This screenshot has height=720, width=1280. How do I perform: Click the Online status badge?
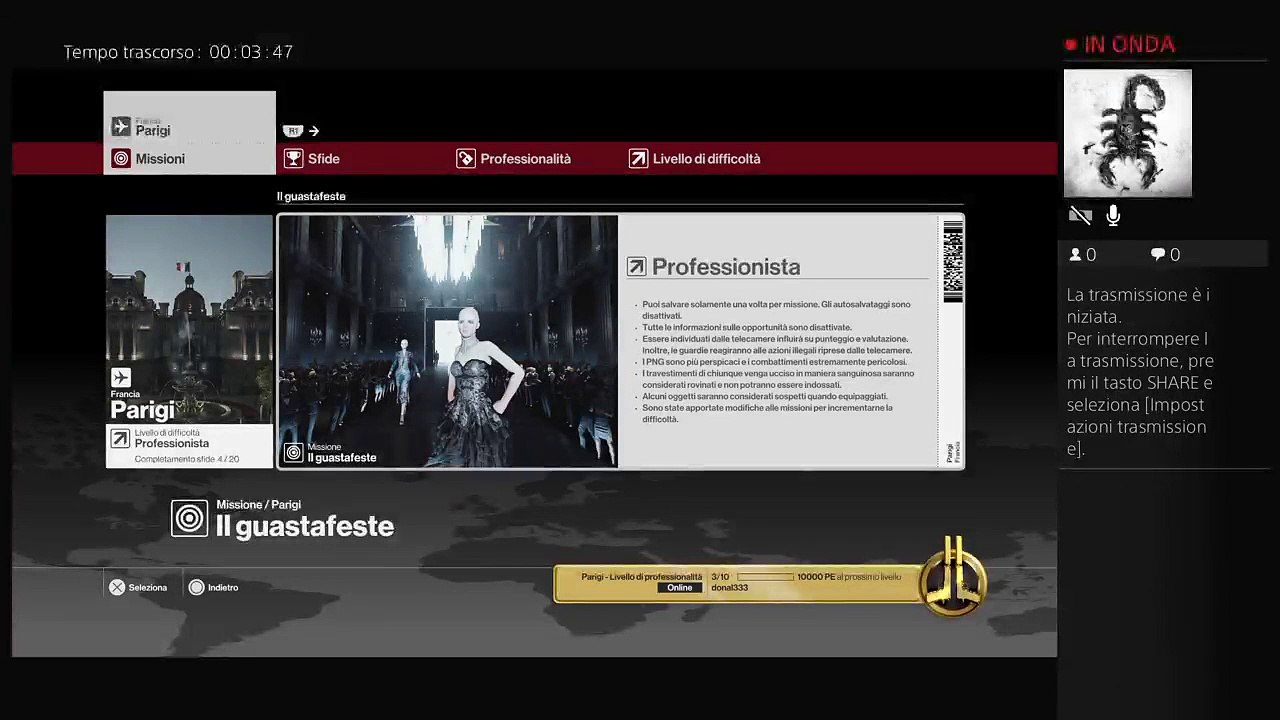(x=680, y=588)
